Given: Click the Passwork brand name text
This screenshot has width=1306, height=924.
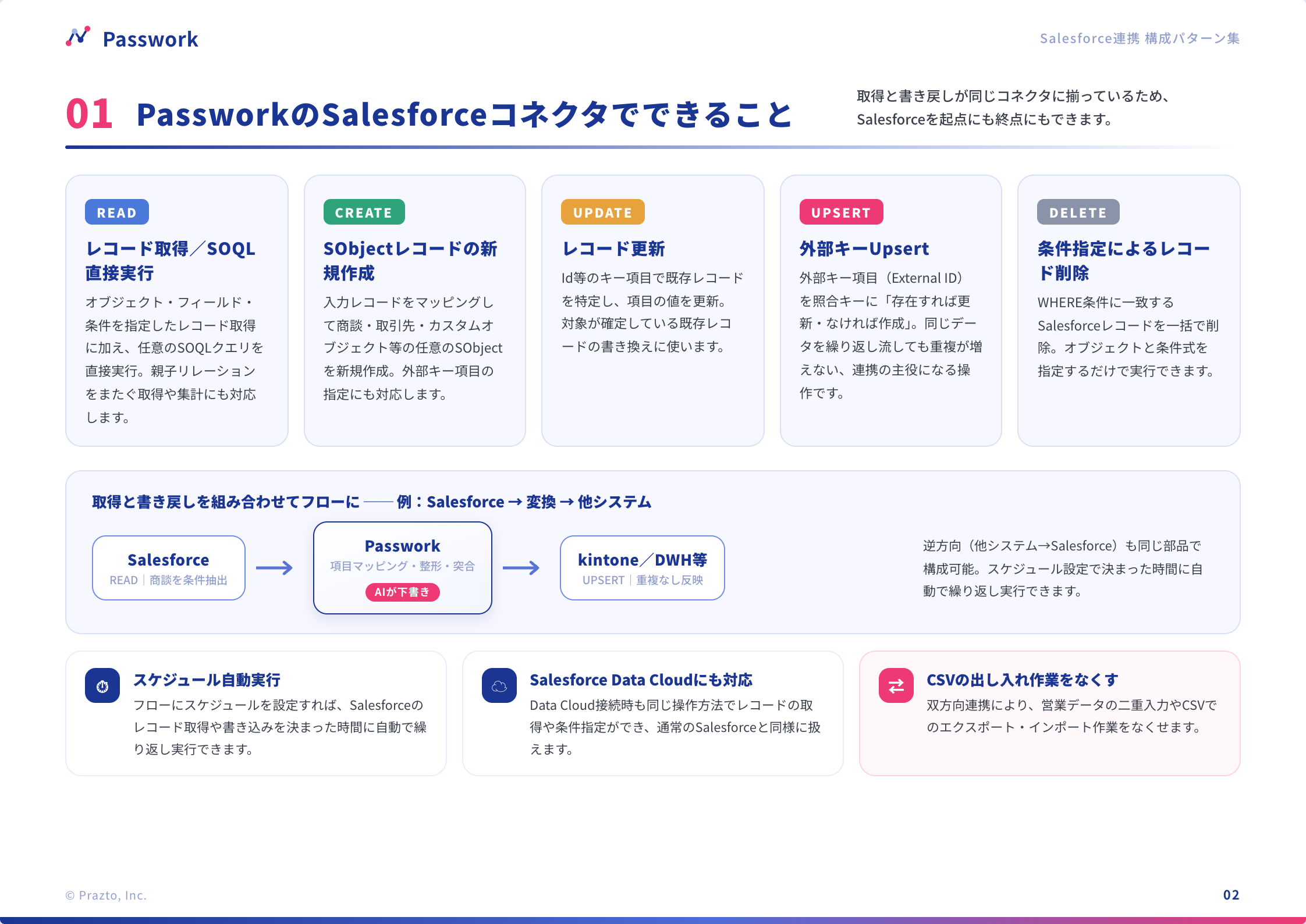Looking at the screenshot, I should tap(150, 39).
